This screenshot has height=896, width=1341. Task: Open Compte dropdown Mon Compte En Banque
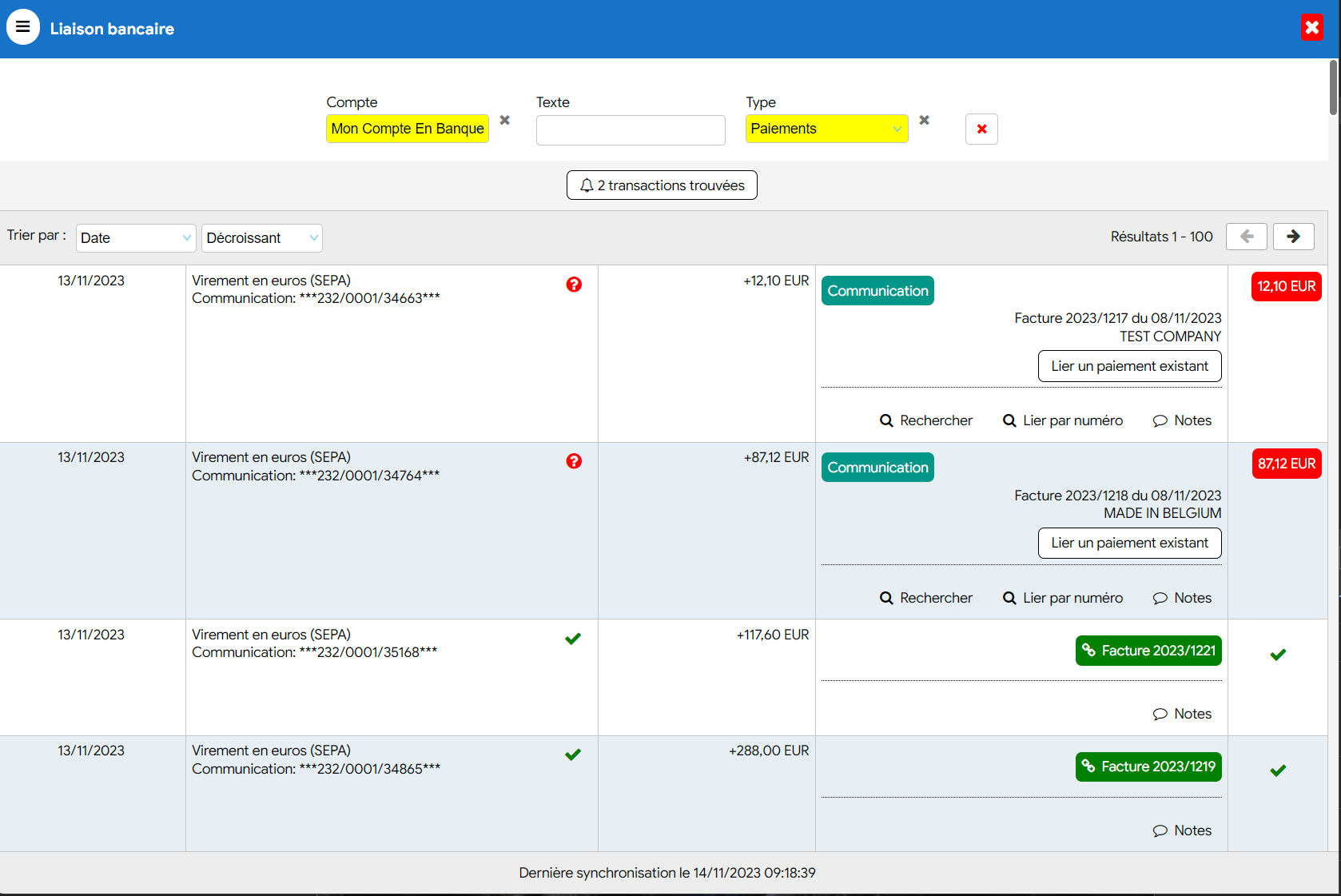[408, 129]
